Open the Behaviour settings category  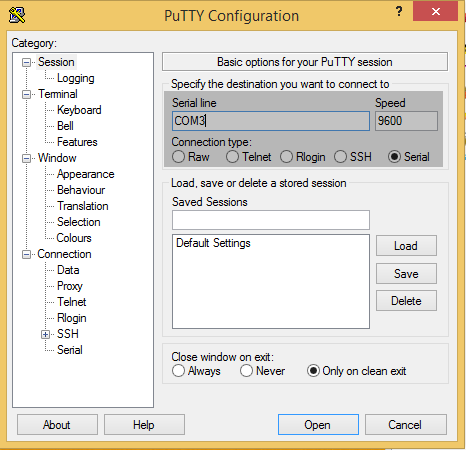click(x=81, y=190)
